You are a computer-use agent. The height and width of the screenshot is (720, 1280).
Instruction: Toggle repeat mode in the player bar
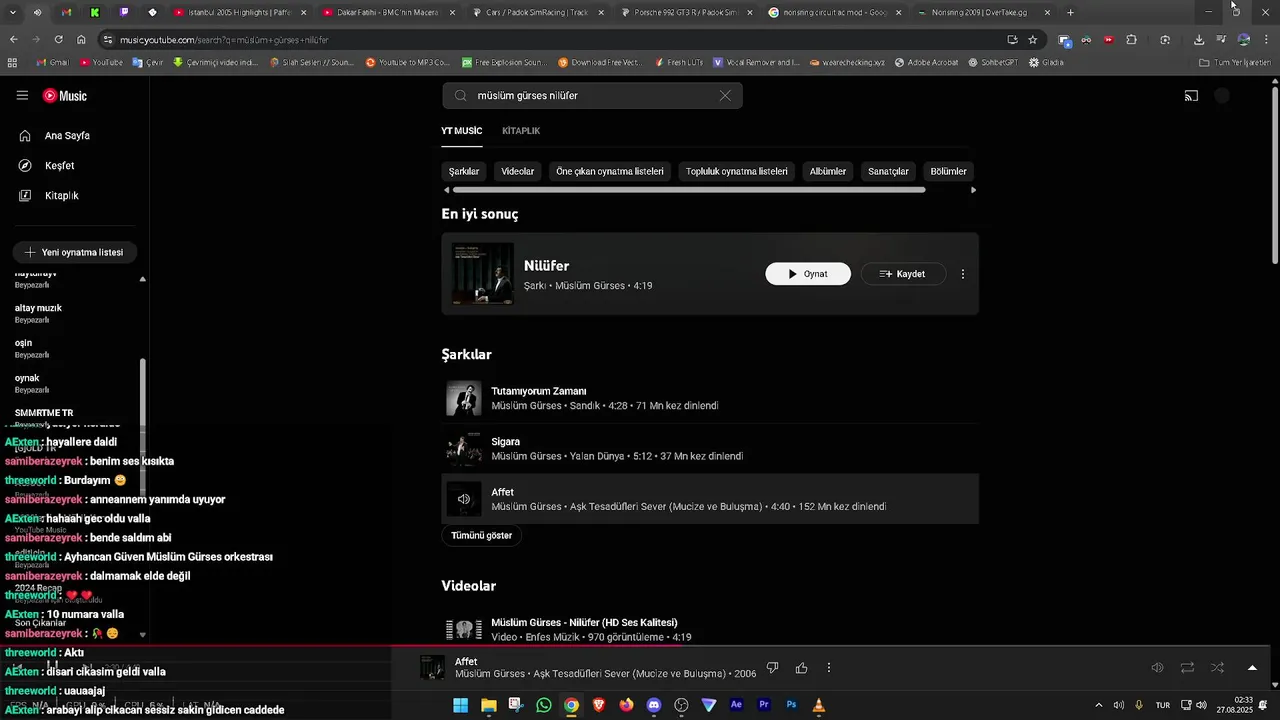click(x=1187, y=668)
